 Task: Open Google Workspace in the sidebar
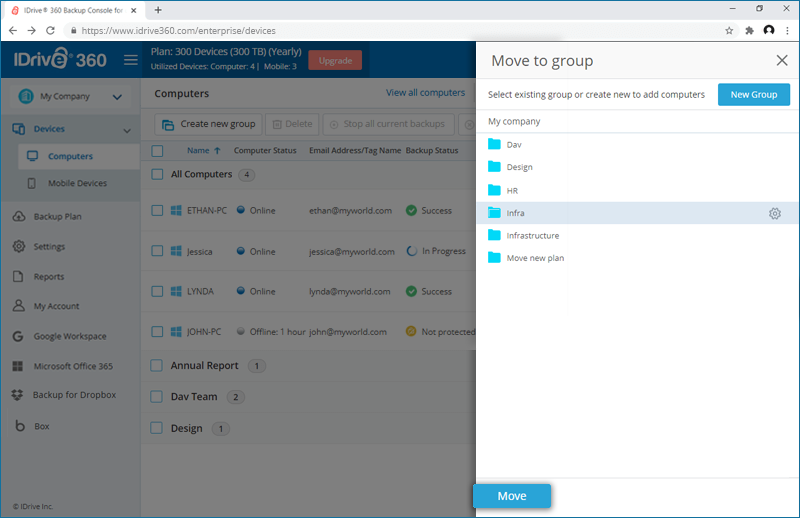69,336
